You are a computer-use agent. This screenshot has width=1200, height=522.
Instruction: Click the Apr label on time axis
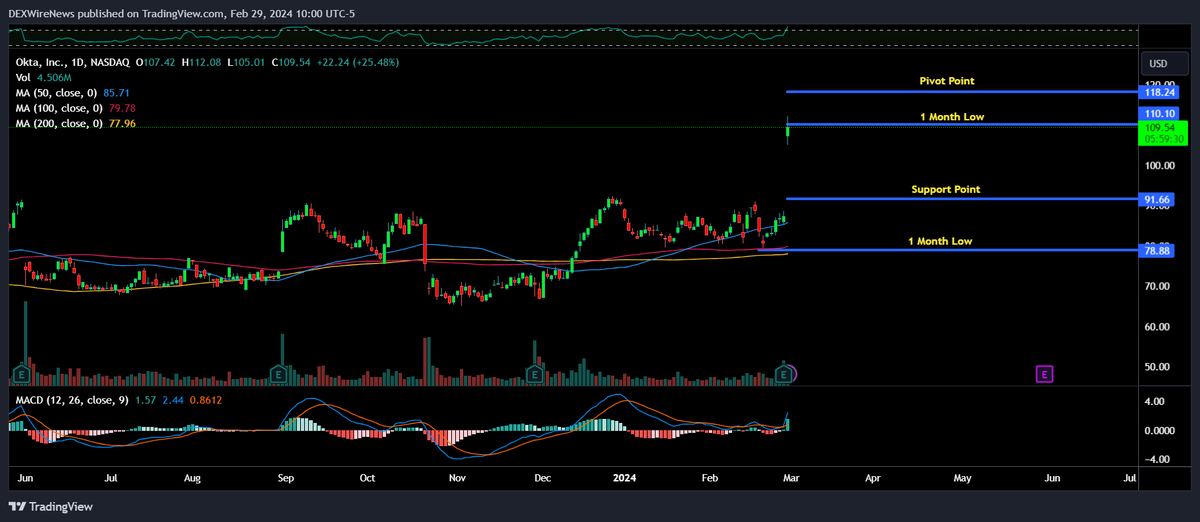[x=873, y=479]
